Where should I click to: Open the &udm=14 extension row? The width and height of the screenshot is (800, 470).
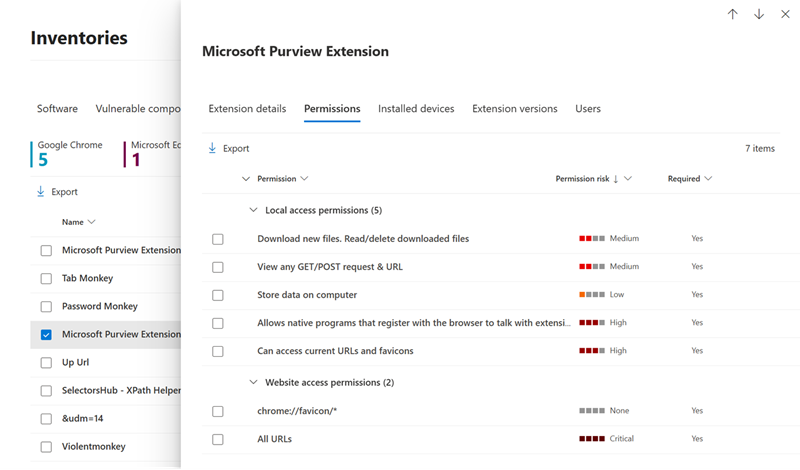pyautogui.click(x=106, y=419)
